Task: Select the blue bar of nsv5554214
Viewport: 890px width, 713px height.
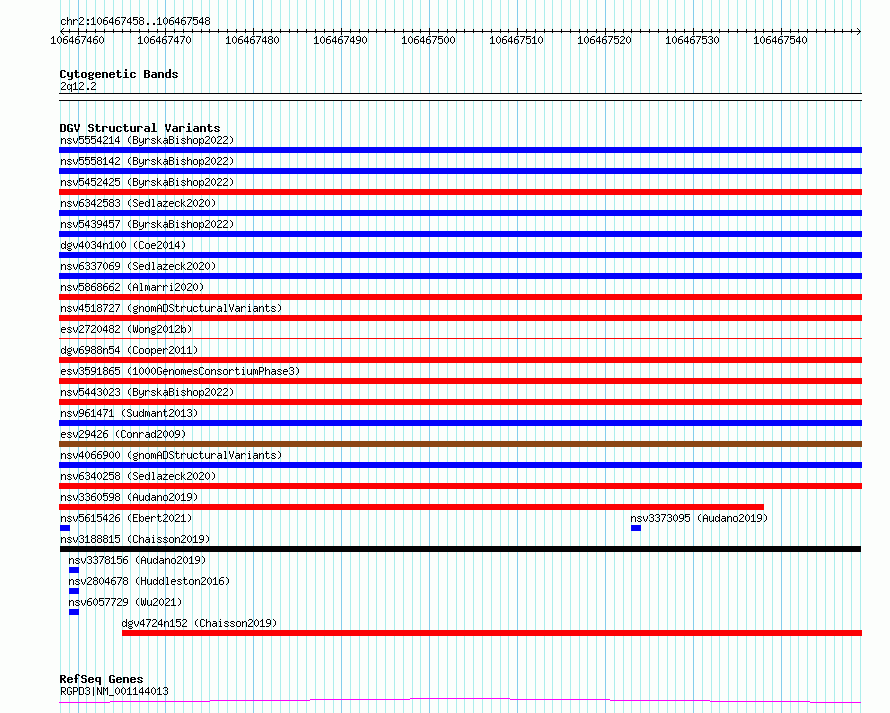Action: click(460, 150)
